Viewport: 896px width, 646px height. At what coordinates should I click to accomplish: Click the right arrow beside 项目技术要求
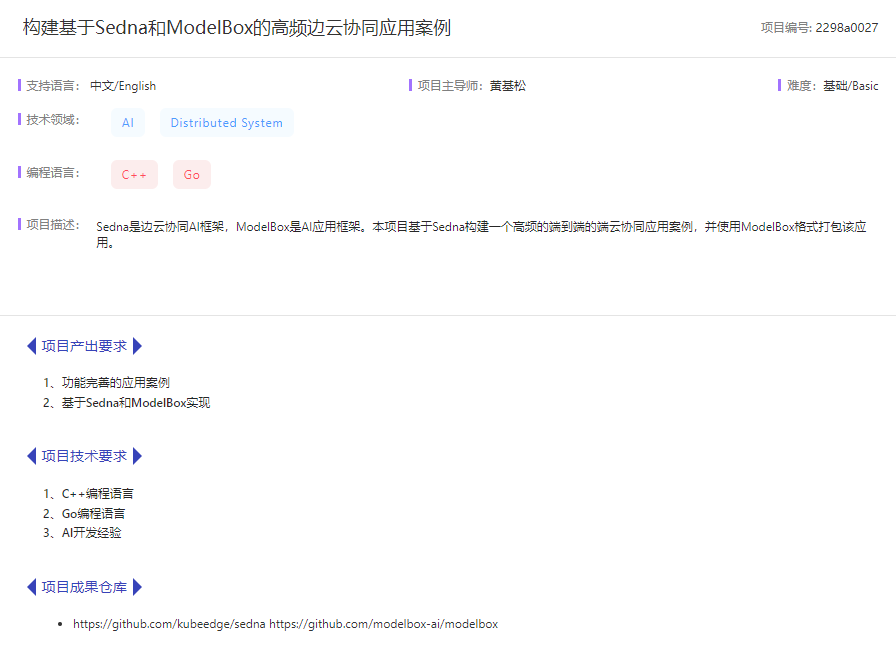click(x=137, y=456)
